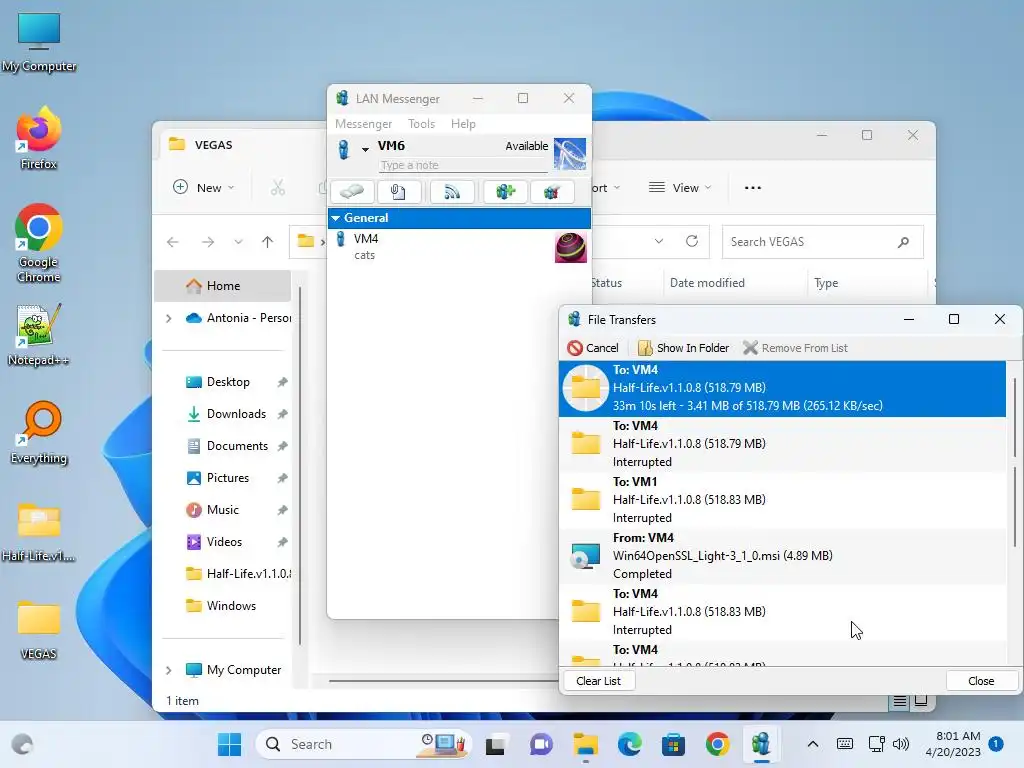Open the Tools menu in LAN Messenger
Screen dimensions: 1024x768
pyautogui.click(x=421, y=124)
